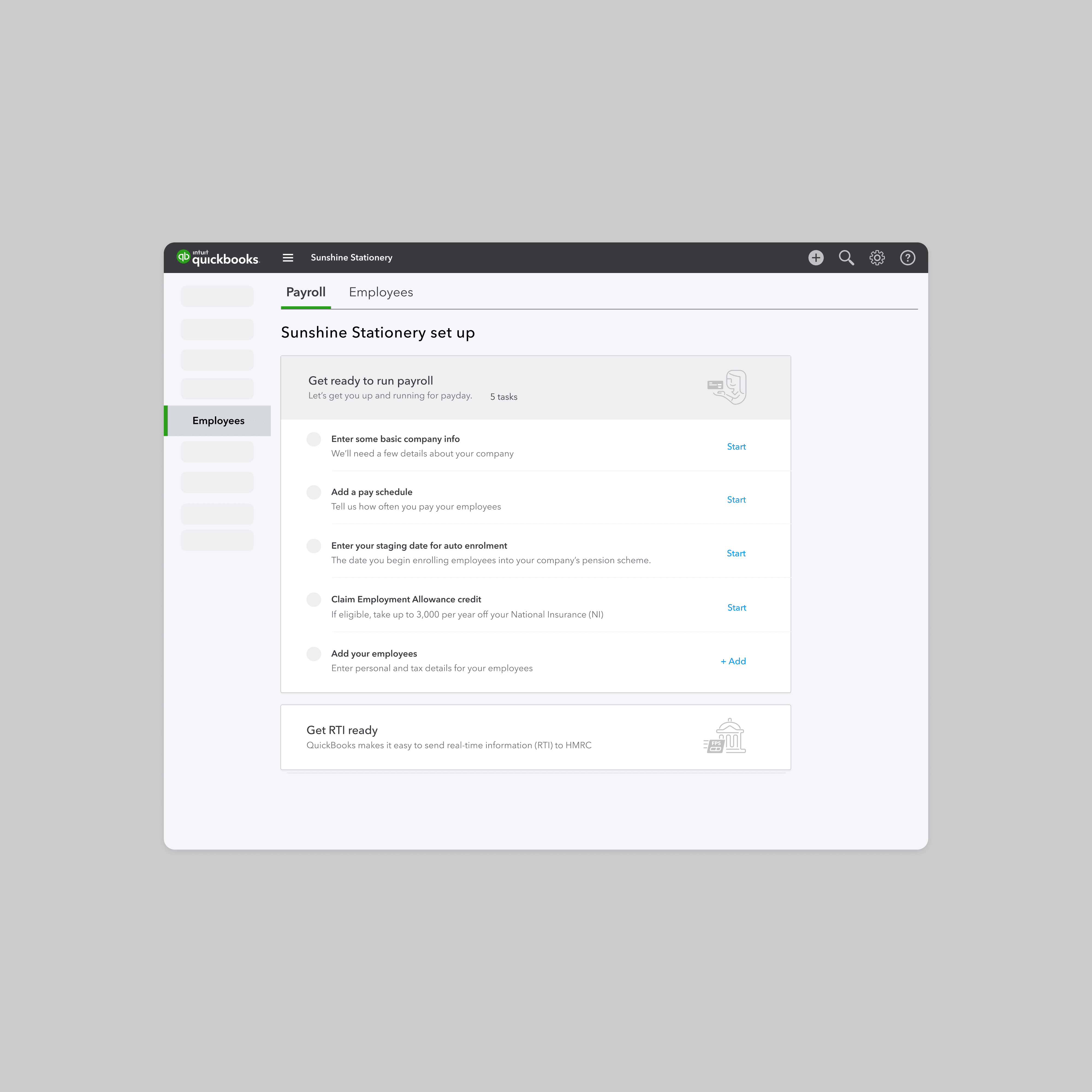Open the settings gear icon

click(x=877, y=258)
